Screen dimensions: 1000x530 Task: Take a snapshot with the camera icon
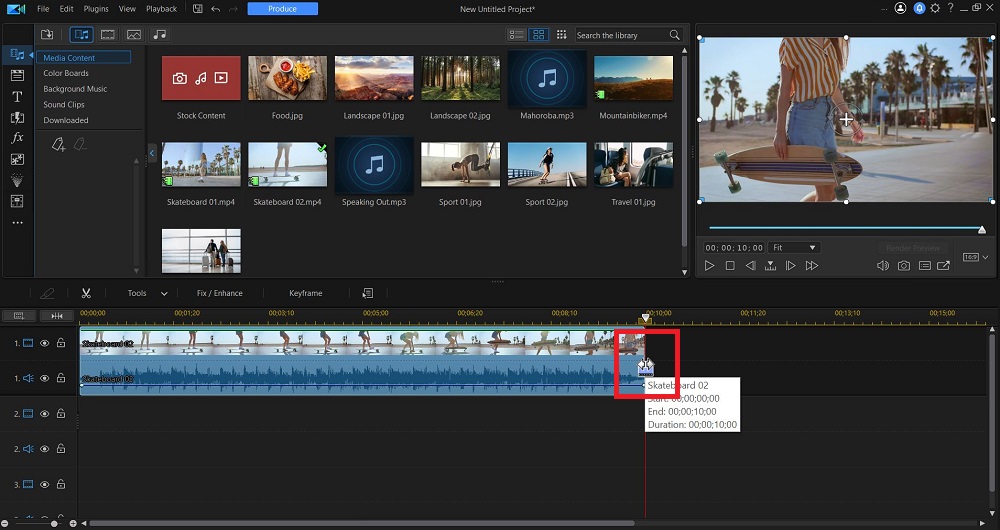click(903, 266)
